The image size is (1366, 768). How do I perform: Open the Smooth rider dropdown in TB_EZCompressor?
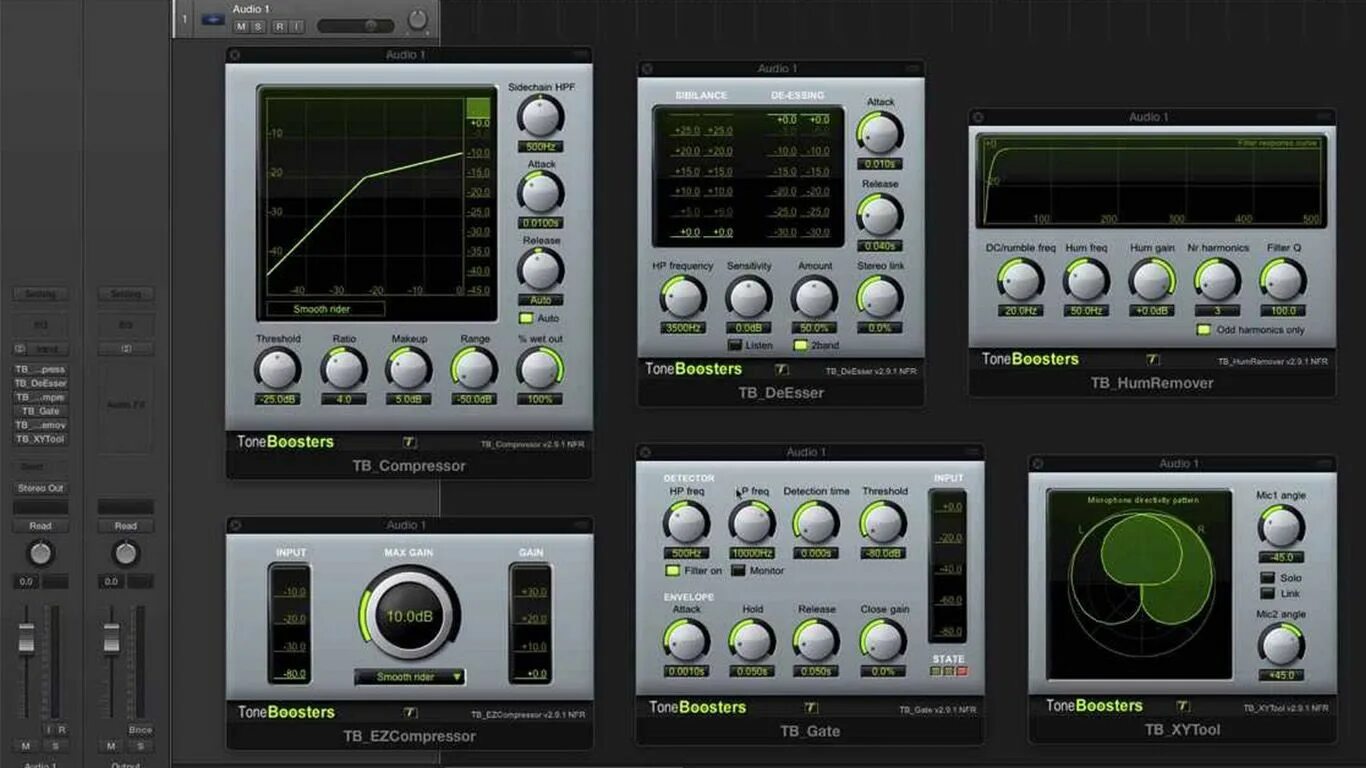[409, 677]
